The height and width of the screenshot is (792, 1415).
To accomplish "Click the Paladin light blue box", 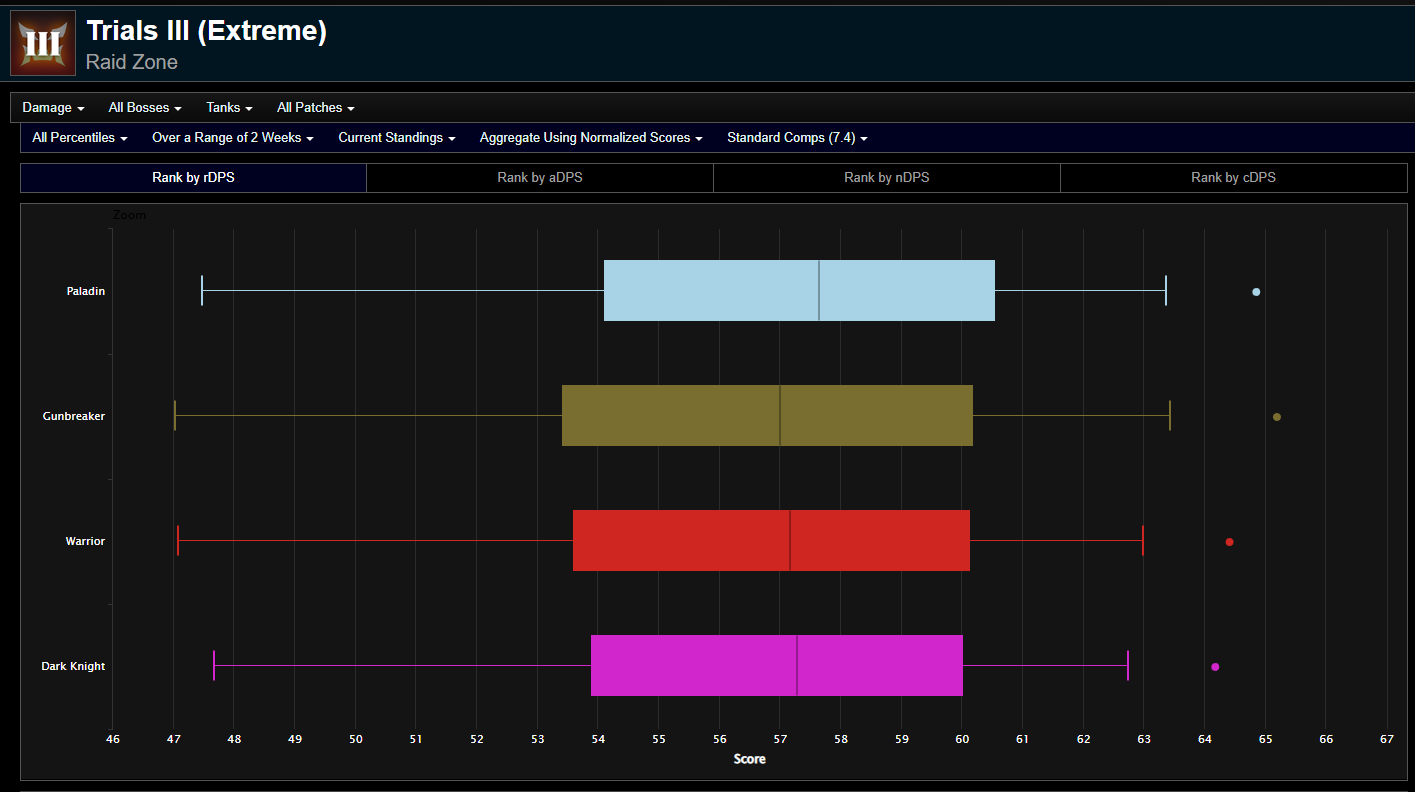I will click(x=799, y=290).
